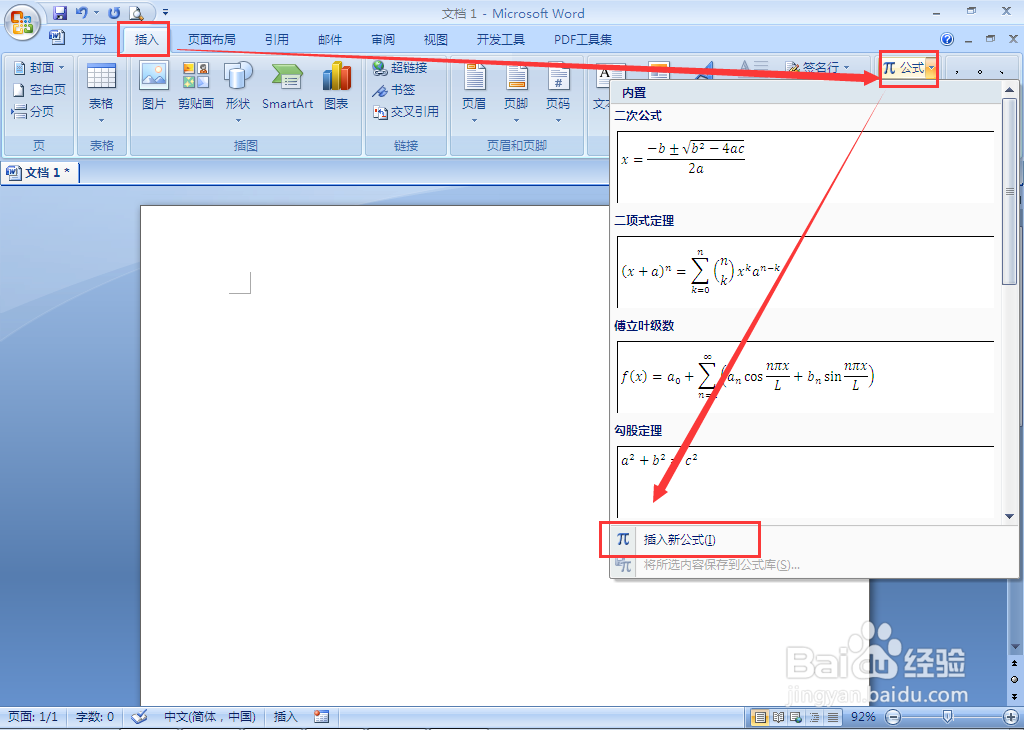
Task: Insert a blank page with 空白页
Action: (x=39, y=89)
